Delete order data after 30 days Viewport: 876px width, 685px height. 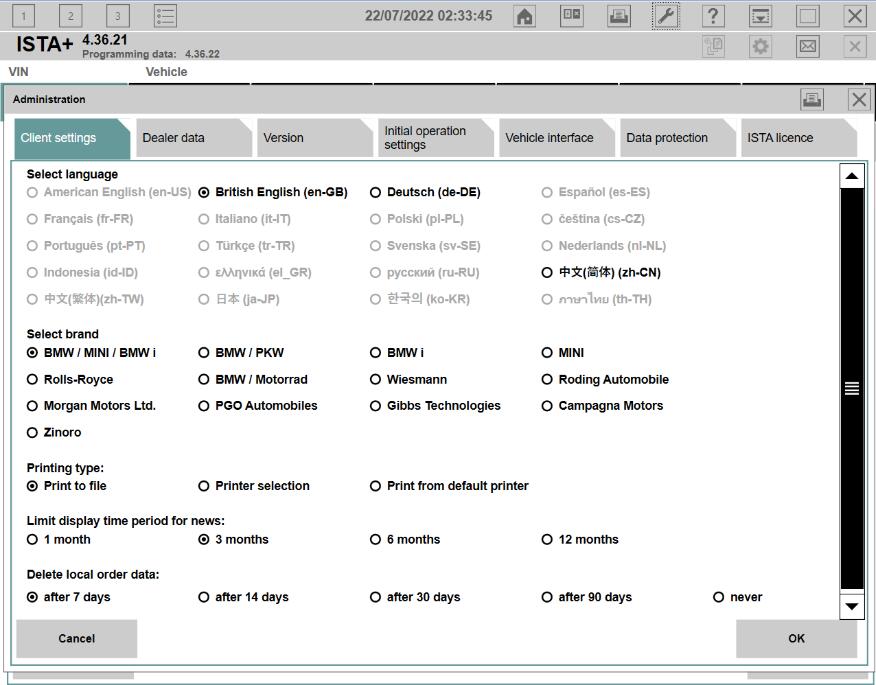pos(416,597)
